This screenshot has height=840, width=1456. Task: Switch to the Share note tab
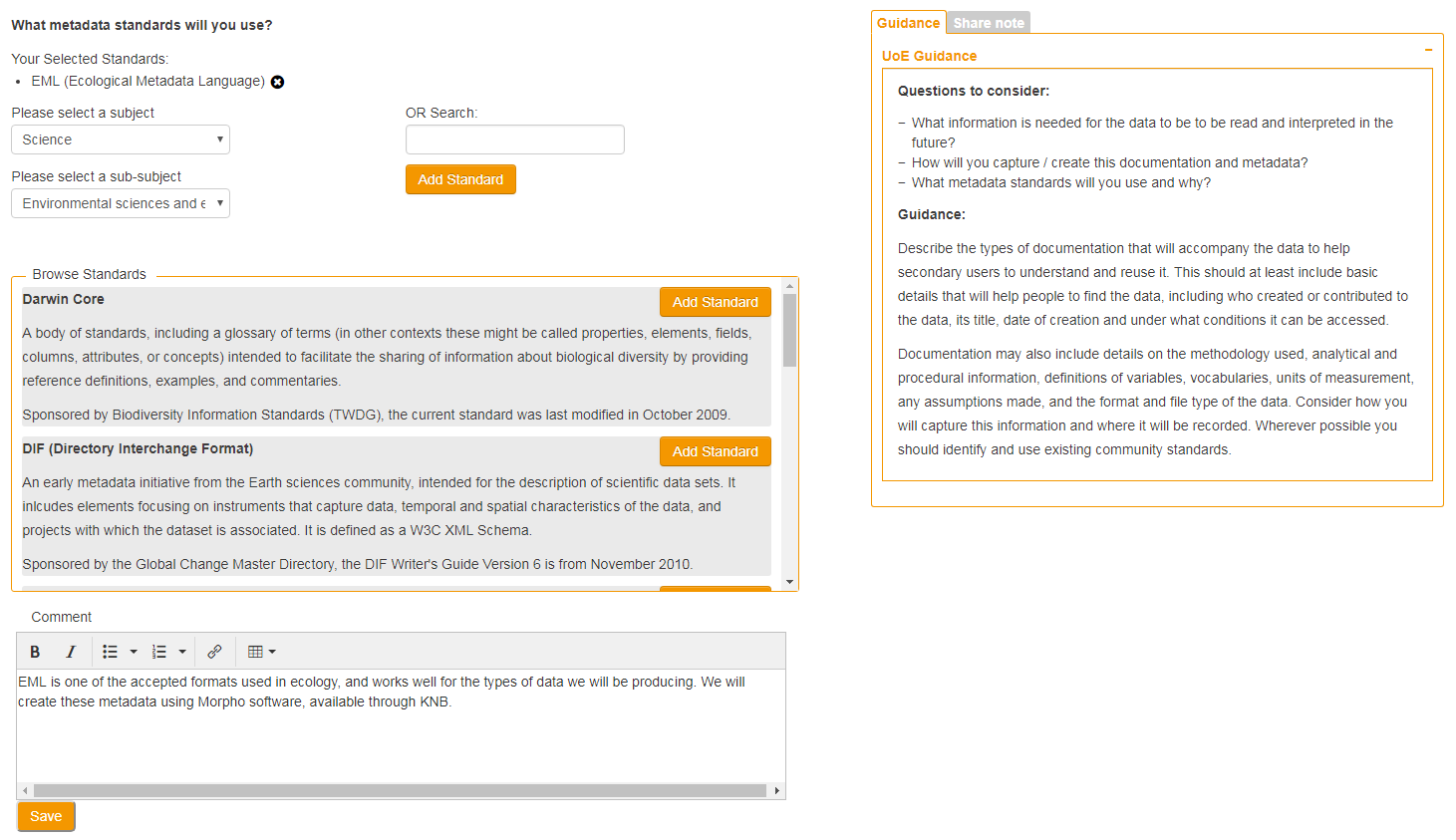(988, 23)
